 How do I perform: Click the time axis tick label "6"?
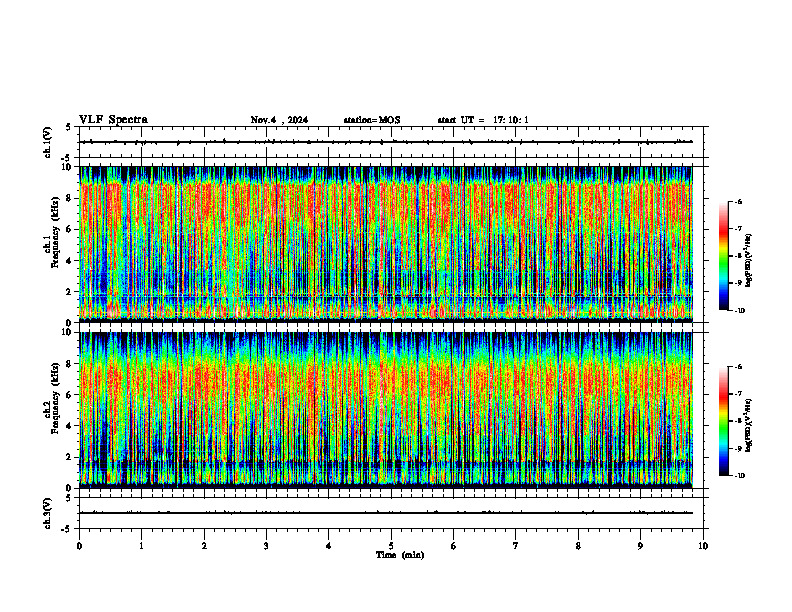click(x=453, y=546)
